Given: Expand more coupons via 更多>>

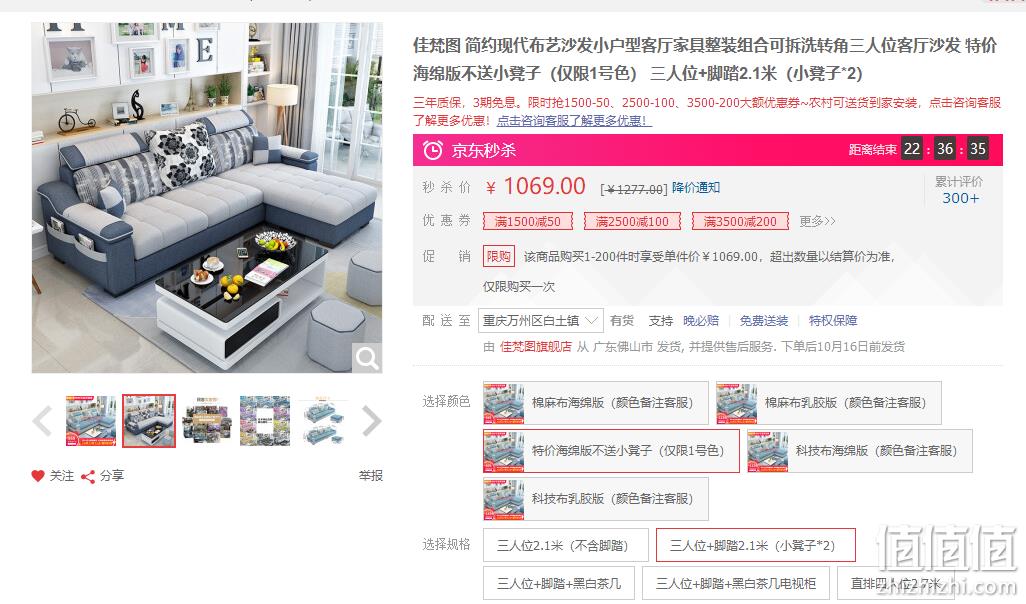Looking at the screenshot, I should [x=817, y=221].
